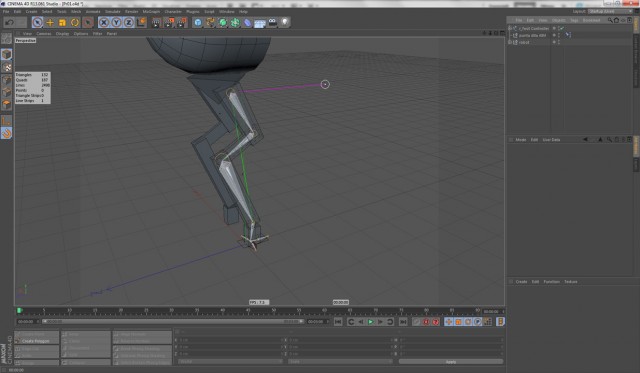Toggle the X axis lock
This screenshot has height=373, width=640.
104,22
